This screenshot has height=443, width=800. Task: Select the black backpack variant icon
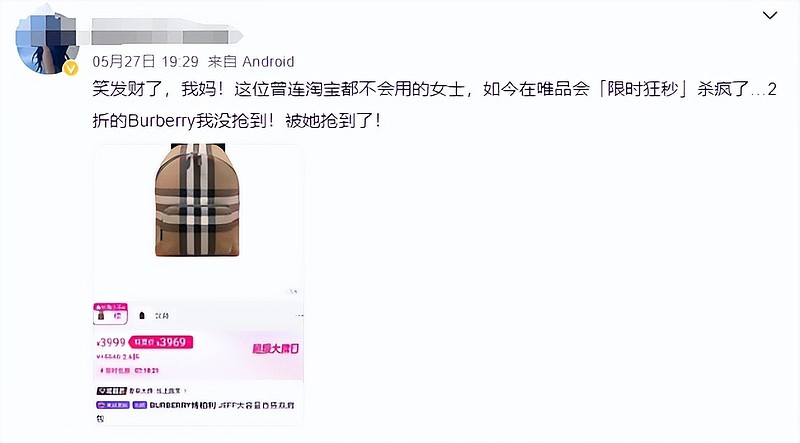tap(142, 316)
